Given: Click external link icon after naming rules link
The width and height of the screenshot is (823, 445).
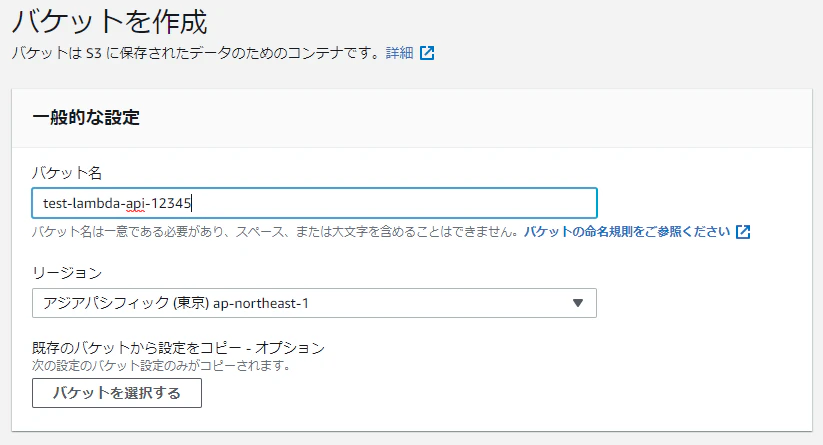Looking at the screenshot, I should point(743,231).
